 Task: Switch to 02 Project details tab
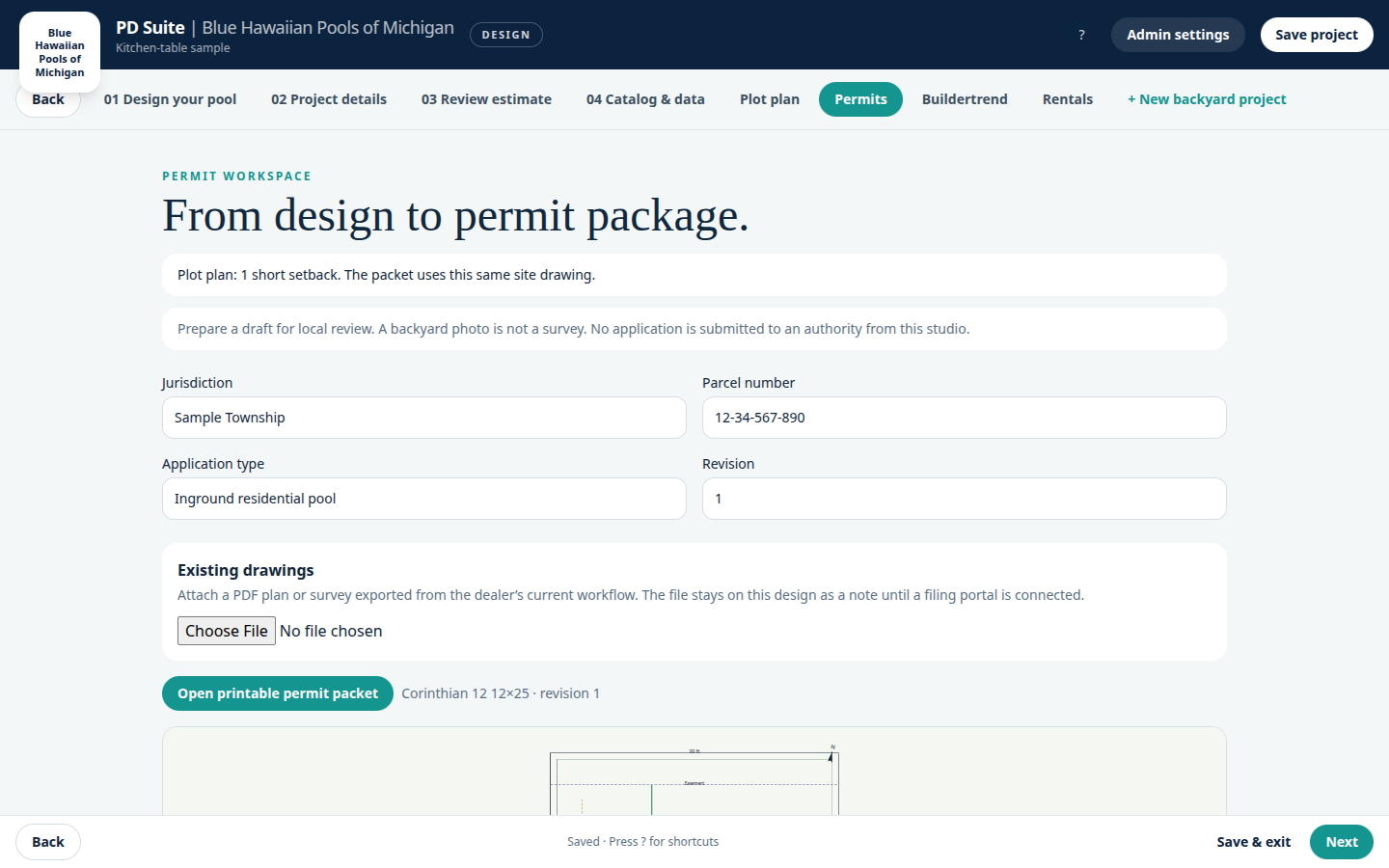[329, 99]
